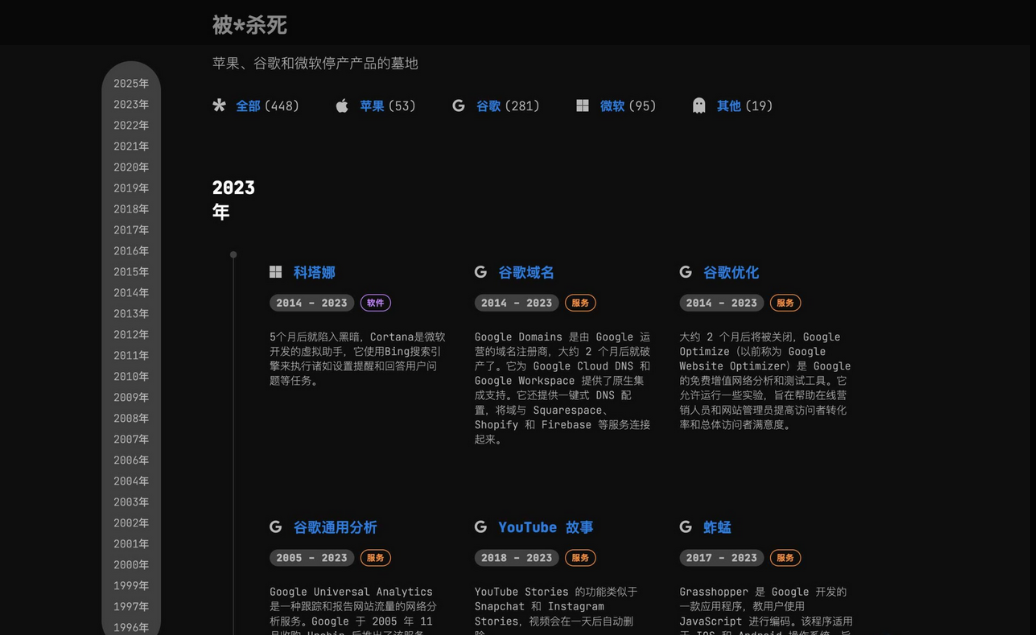This screenshot has width=1036, height=635.
Task: Click the Microsoft logo filter icon
Action: coord(582,106)
